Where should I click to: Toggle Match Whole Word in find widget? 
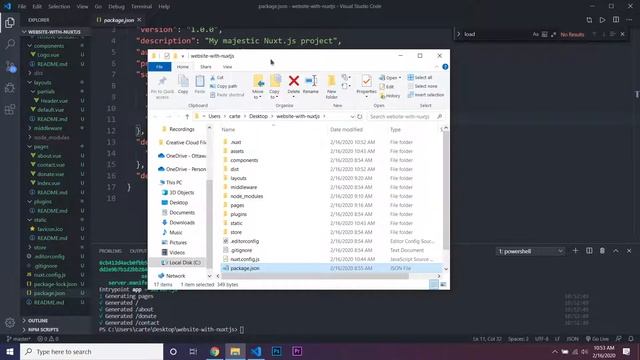coord(544,34)
